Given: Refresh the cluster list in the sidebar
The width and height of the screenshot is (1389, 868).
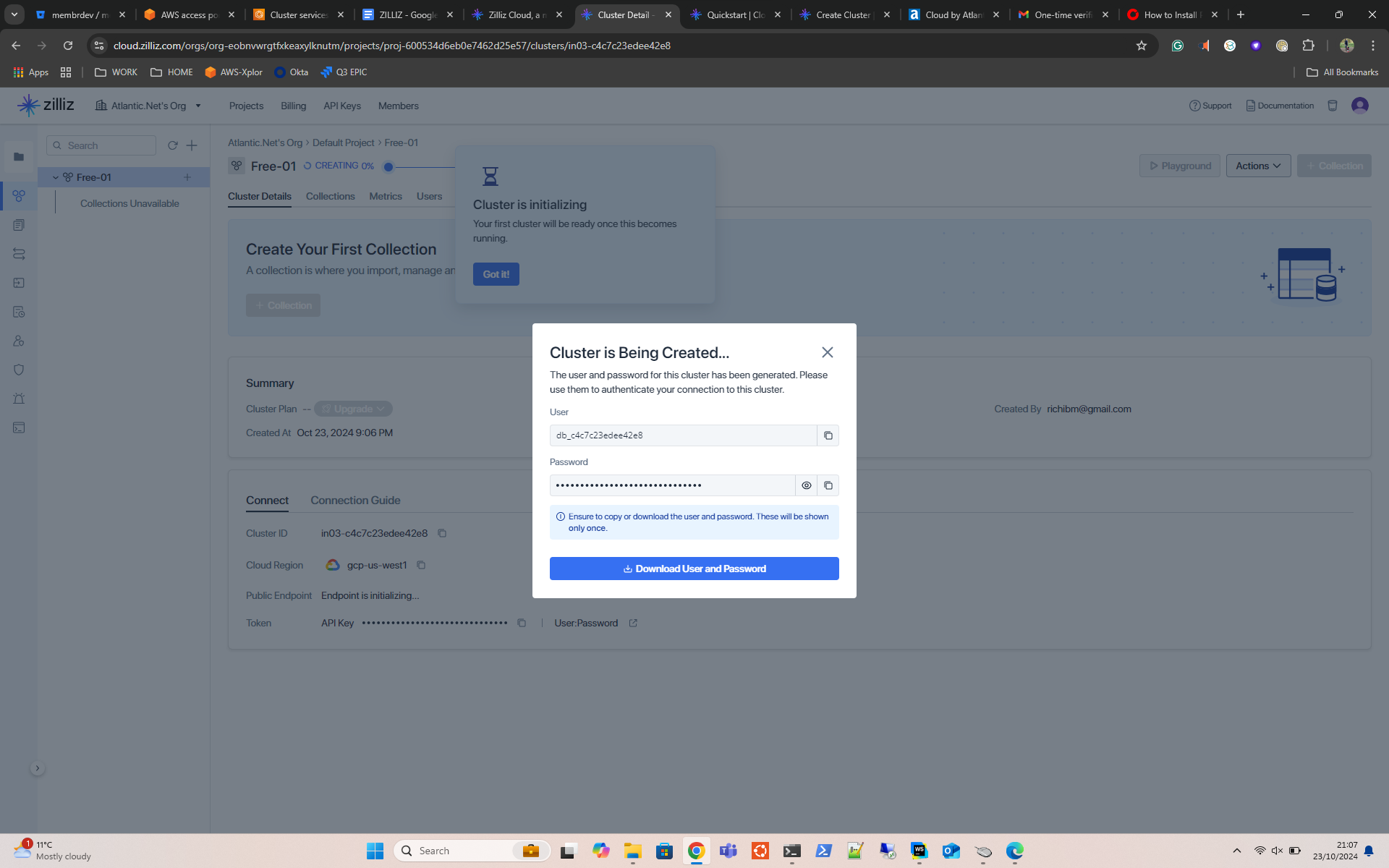Looking at the screenshot, I should 172,145.
